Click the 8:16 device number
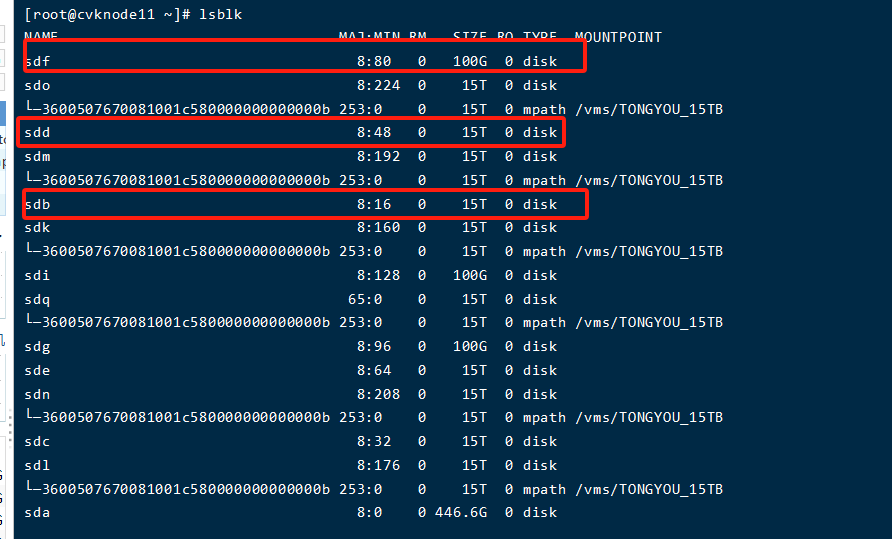 374,204
